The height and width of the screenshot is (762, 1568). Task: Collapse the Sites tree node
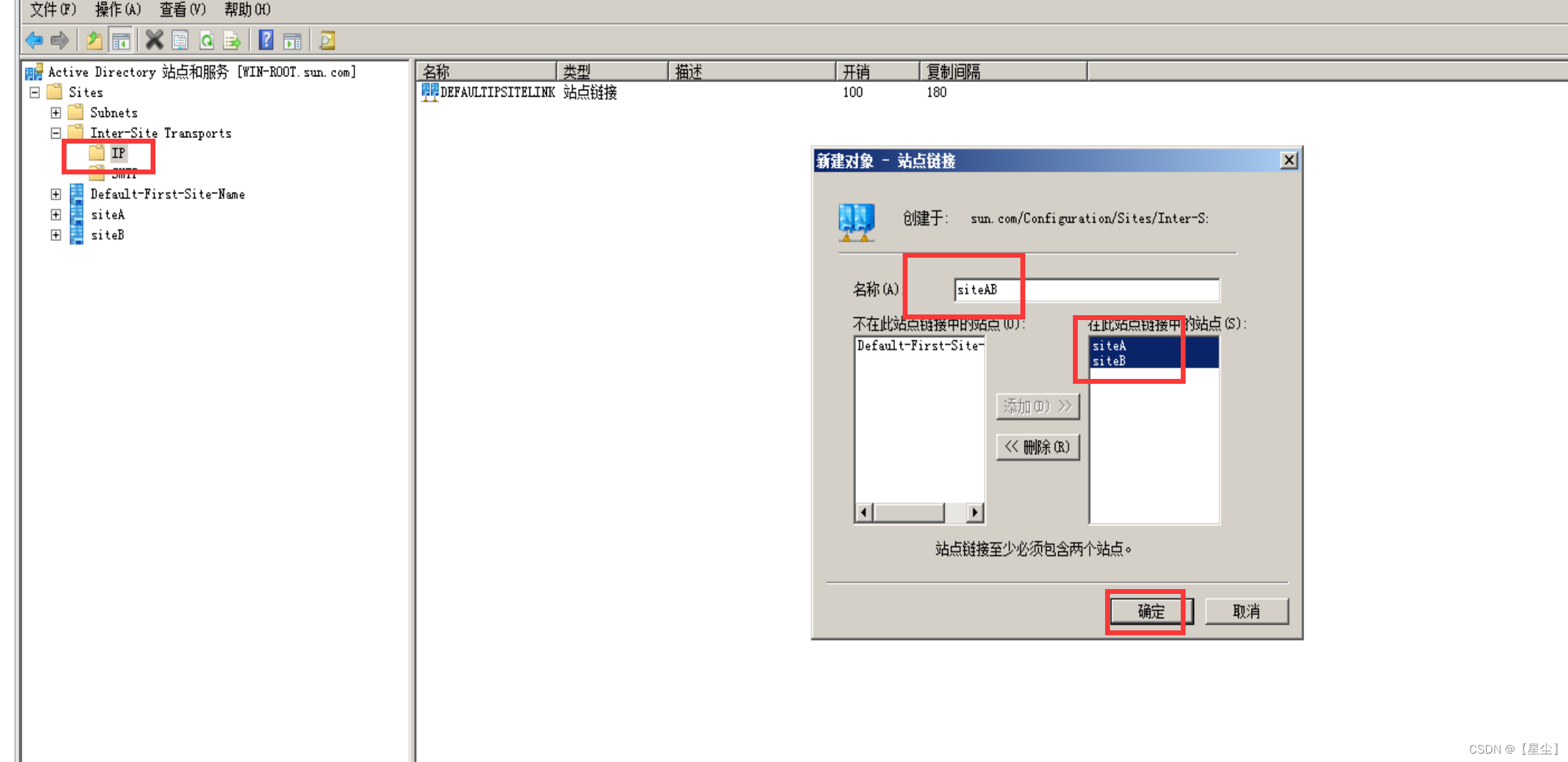point(34,92)
